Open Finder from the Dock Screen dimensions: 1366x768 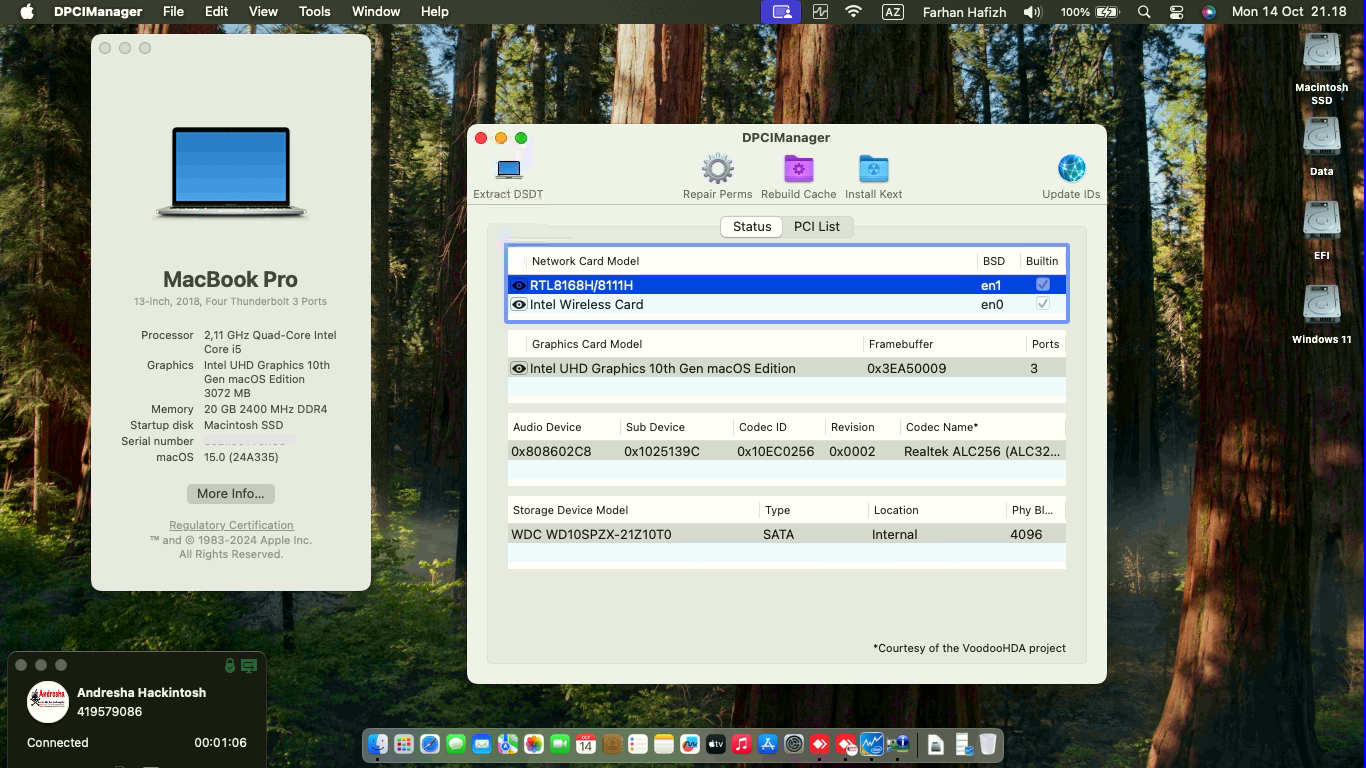378,744
